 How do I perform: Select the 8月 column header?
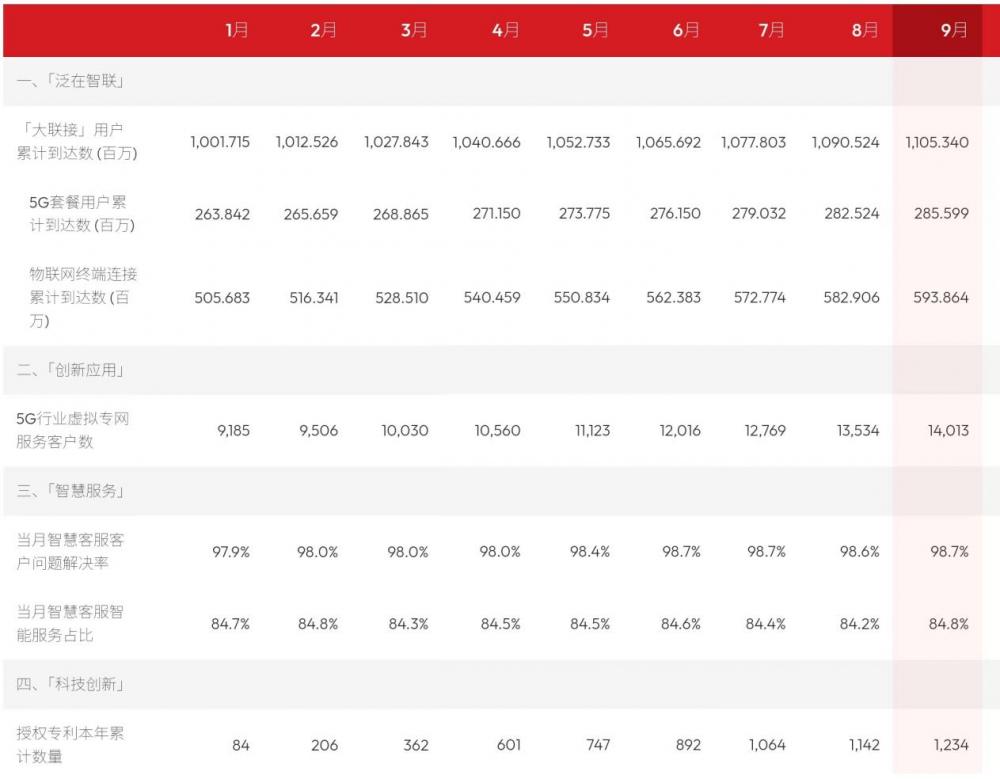[x=865, y=30]
